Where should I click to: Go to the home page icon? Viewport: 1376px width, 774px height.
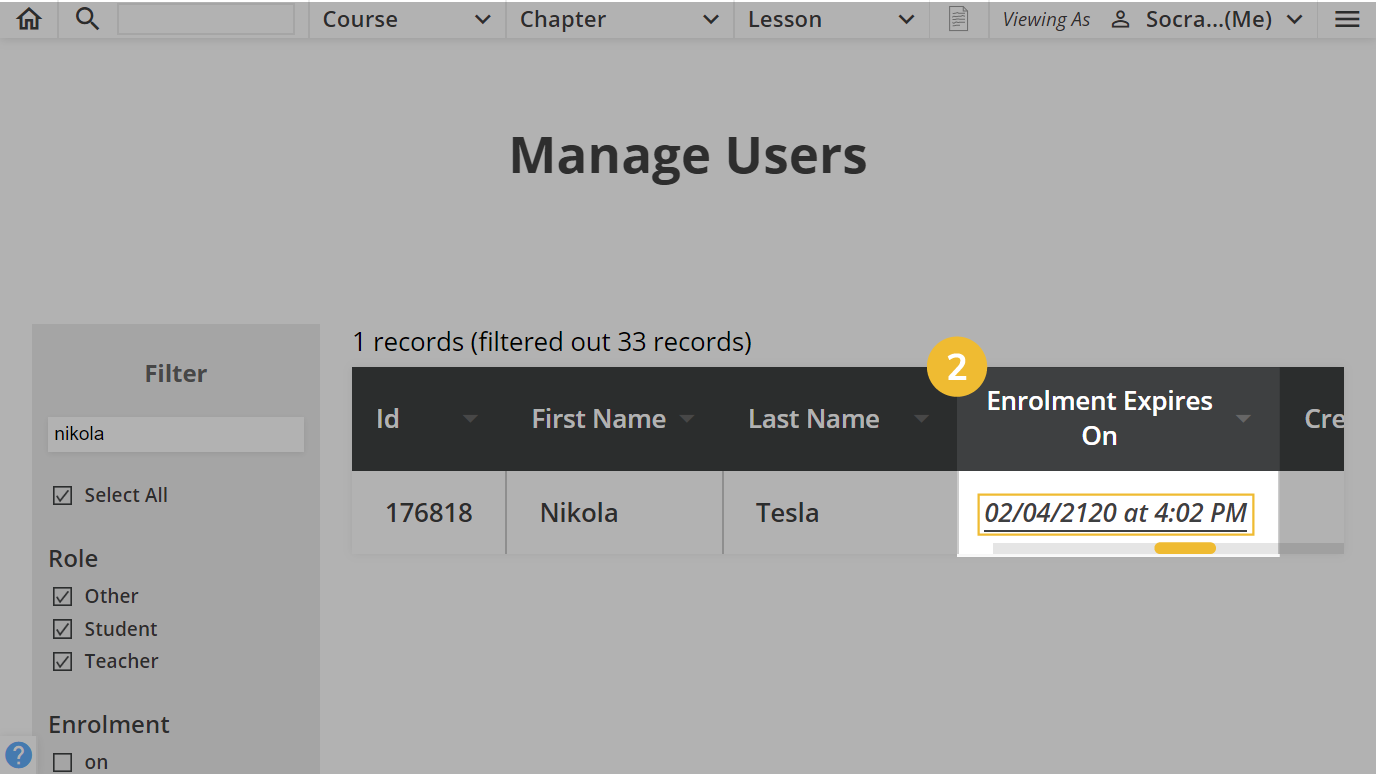click(x=30, y=19)
